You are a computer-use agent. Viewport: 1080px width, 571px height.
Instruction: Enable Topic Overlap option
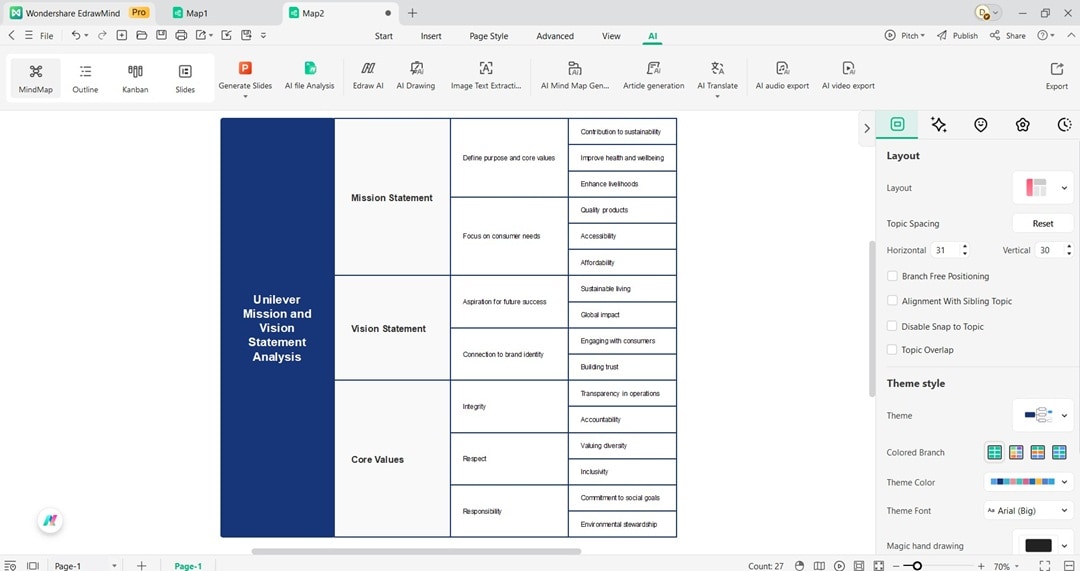coord(892,349)
